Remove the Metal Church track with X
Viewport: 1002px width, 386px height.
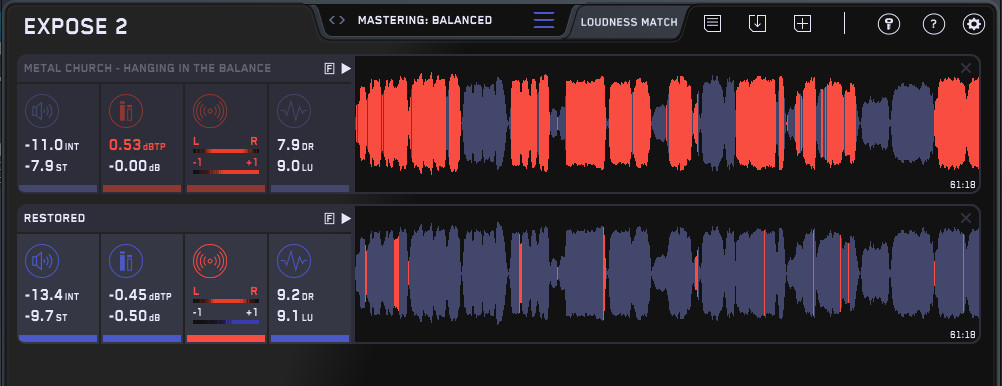click(x=966, y=68)
